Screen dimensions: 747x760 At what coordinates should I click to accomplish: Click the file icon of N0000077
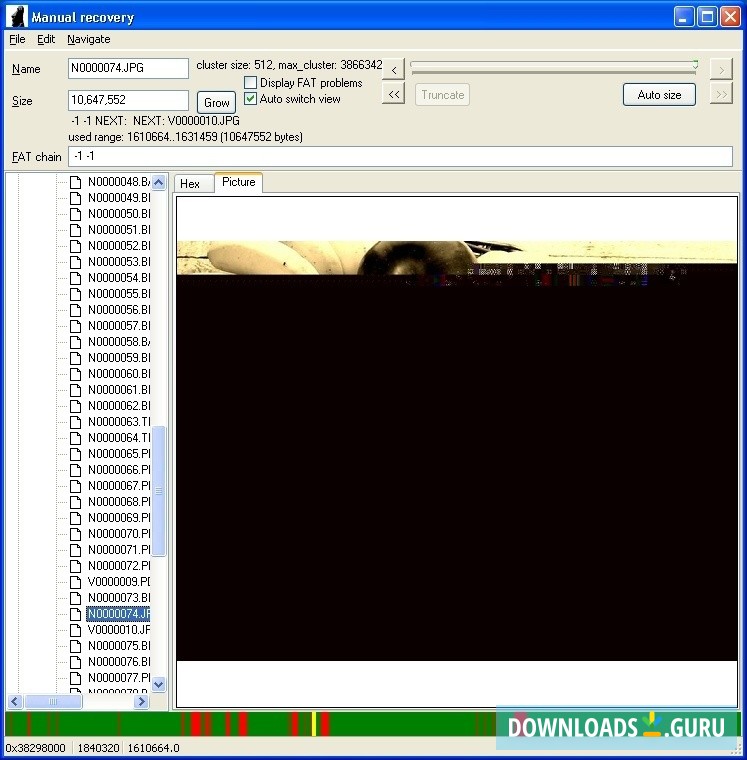(75, 678)
